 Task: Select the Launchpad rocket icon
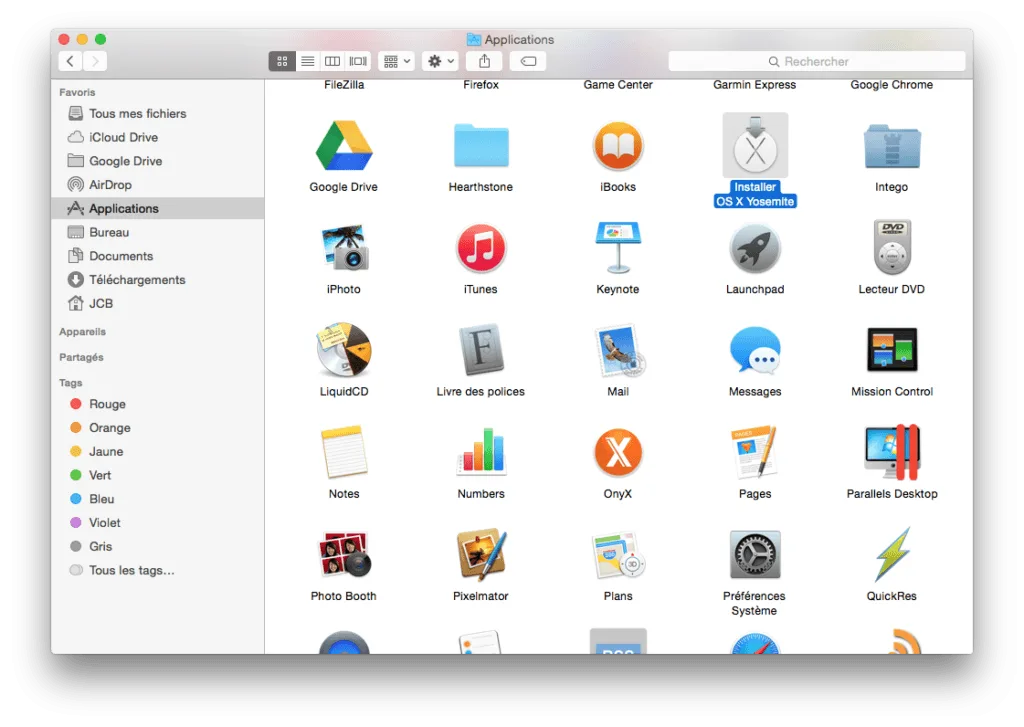tap(754, 251)
